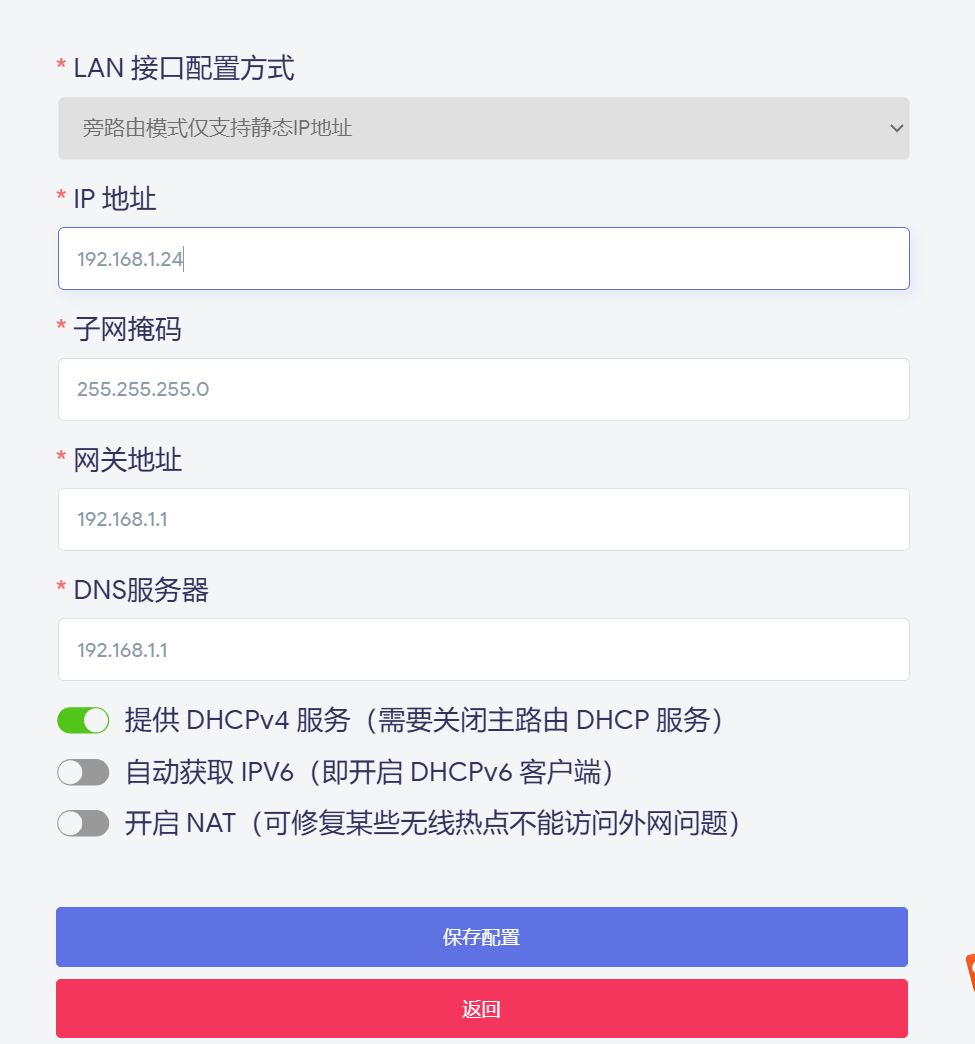
Task: Click the red asterisk beside IP 地址
Action: pyautogui.click(x=60, y=198)
